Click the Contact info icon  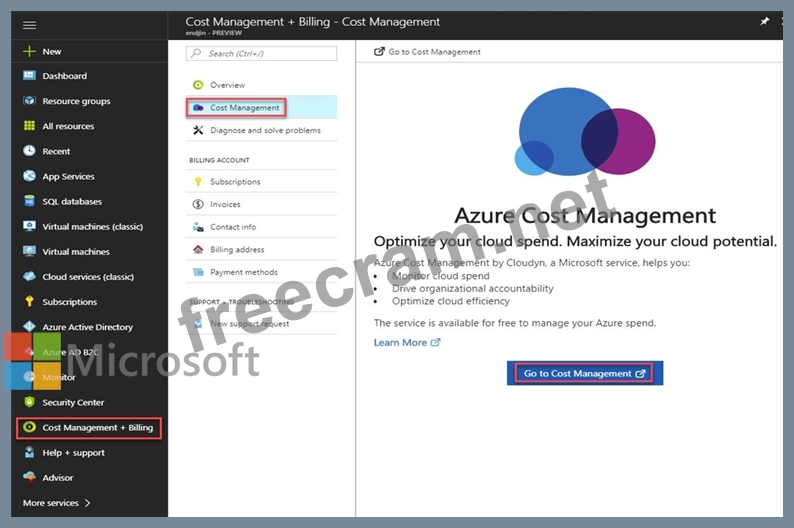click(198, 227)
